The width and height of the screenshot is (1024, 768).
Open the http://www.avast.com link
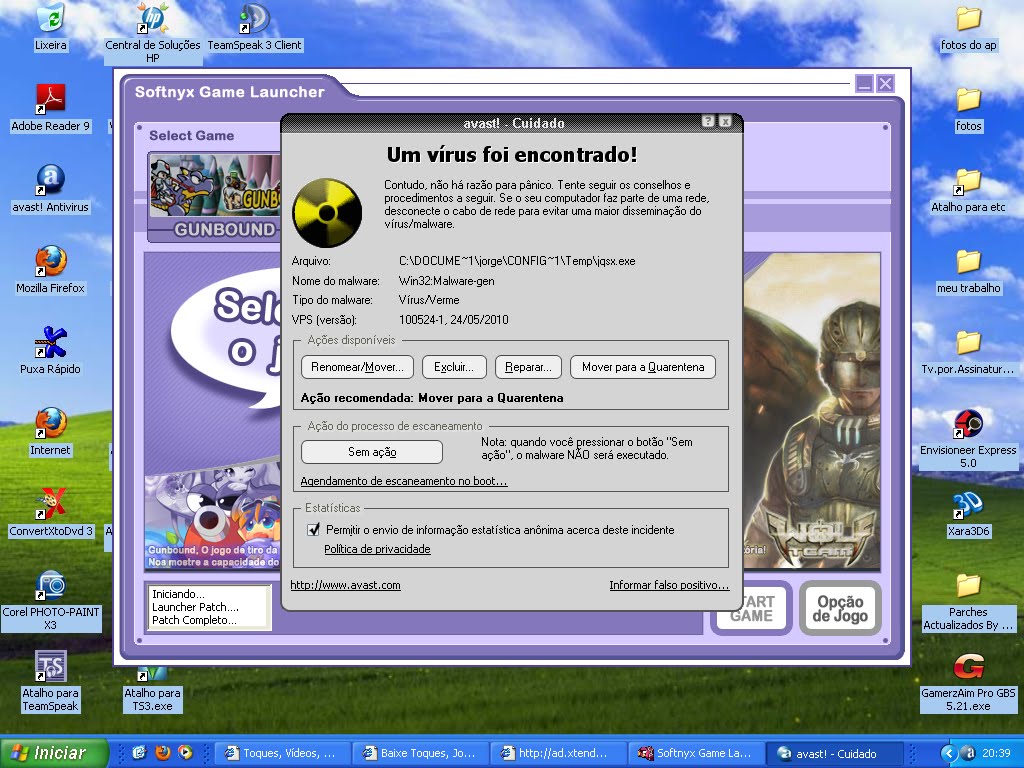345,585
